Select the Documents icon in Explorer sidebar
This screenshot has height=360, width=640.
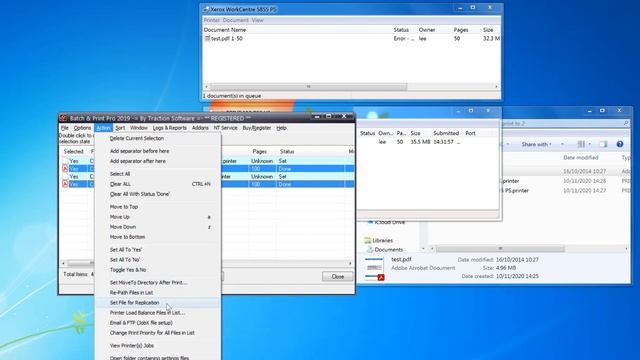pos(370,249)
